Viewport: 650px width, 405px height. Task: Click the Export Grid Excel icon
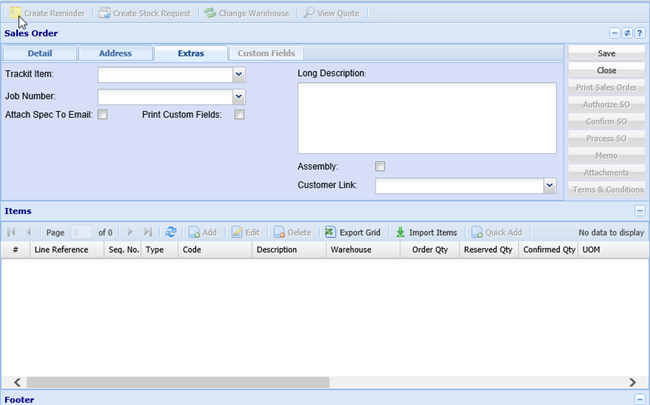click(x=331, y=232)
